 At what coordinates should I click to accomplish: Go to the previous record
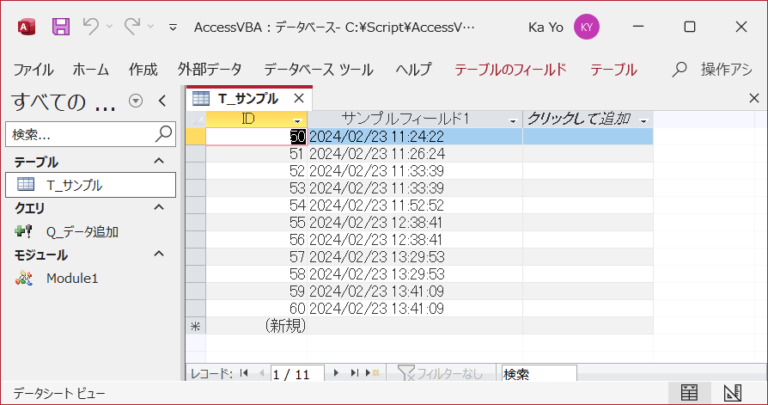(262, 374)
